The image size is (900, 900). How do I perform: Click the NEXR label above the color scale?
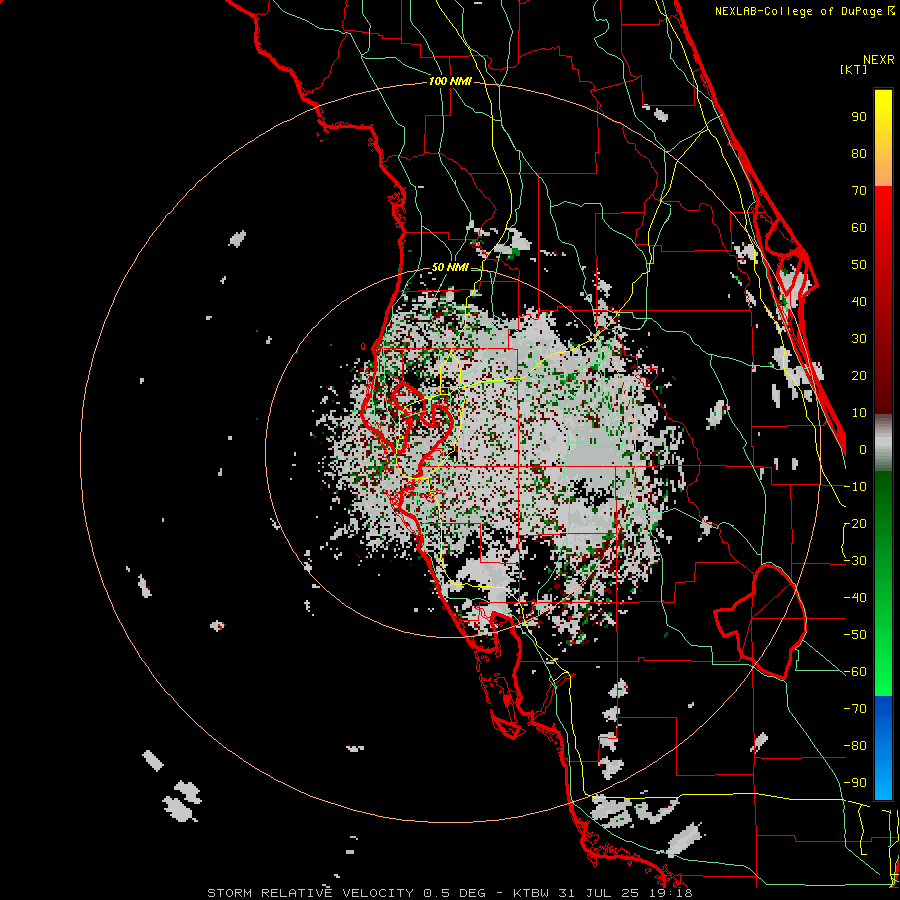879,60
